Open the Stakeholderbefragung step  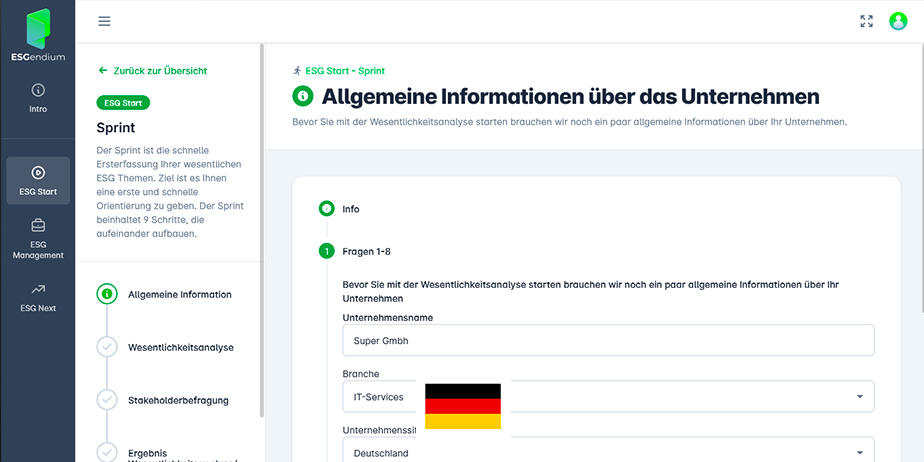pos(178,400)
